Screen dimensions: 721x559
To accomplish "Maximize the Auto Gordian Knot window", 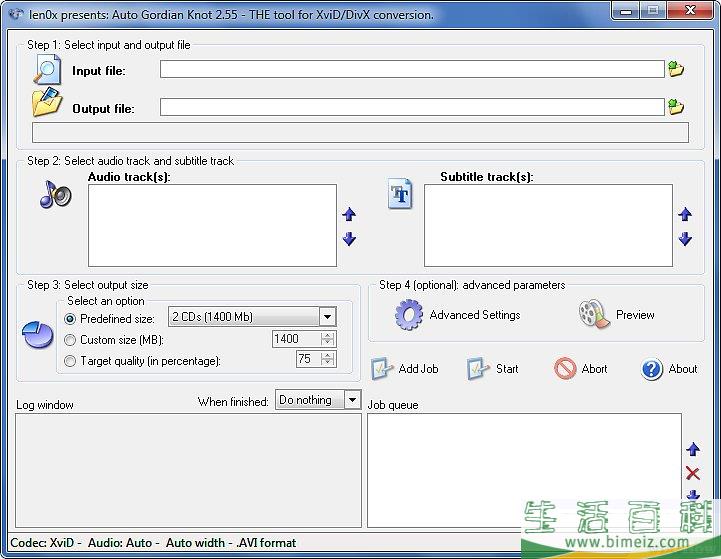I will click(x=653, y=11).
